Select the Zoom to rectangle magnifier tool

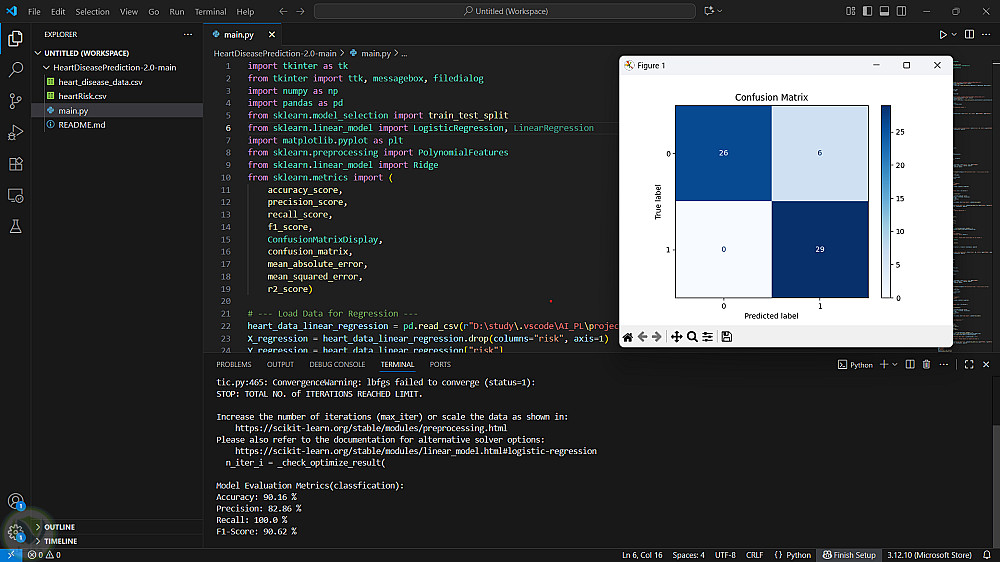pyautogui.click(x=692, y=337)
